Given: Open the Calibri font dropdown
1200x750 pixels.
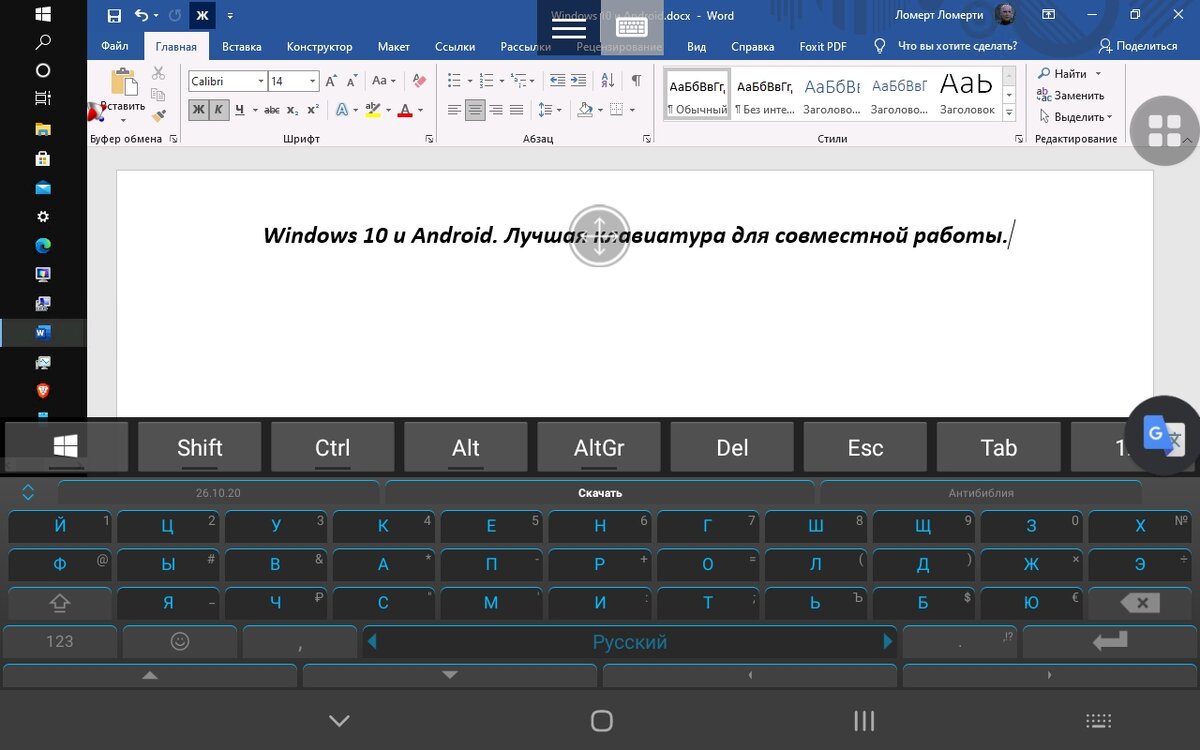Looking at the screenshot, I should [x=259, y=81].
